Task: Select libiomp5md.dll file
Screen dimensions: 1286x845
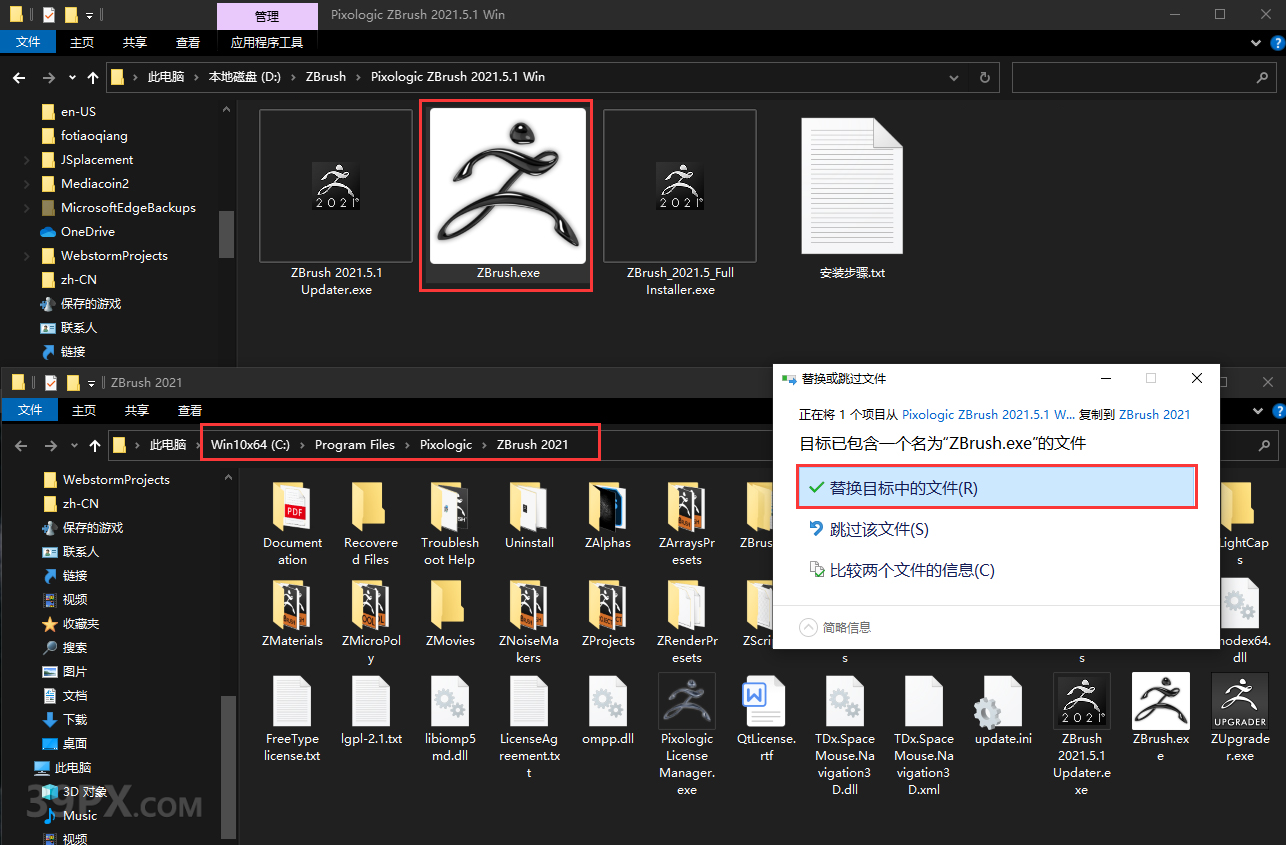Action: (x=450, y=719)
